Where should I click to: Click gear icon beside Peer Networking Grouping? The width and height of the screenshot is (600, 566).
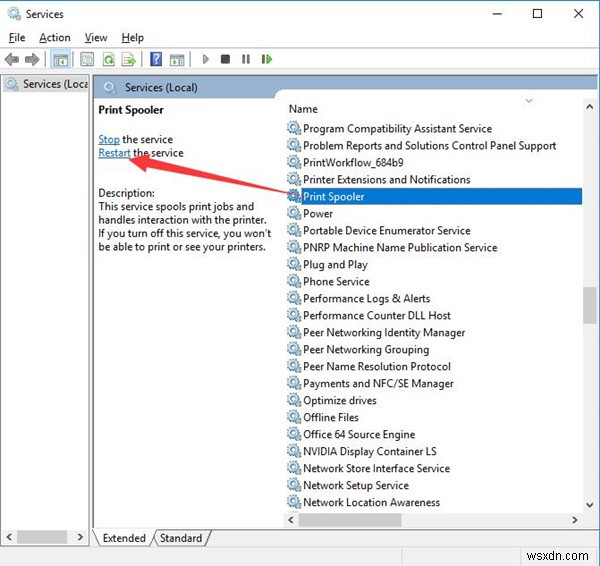294,349
